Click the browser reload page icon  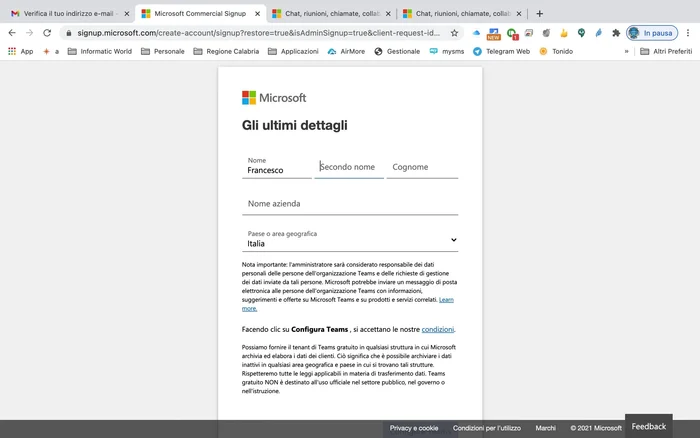48,33
